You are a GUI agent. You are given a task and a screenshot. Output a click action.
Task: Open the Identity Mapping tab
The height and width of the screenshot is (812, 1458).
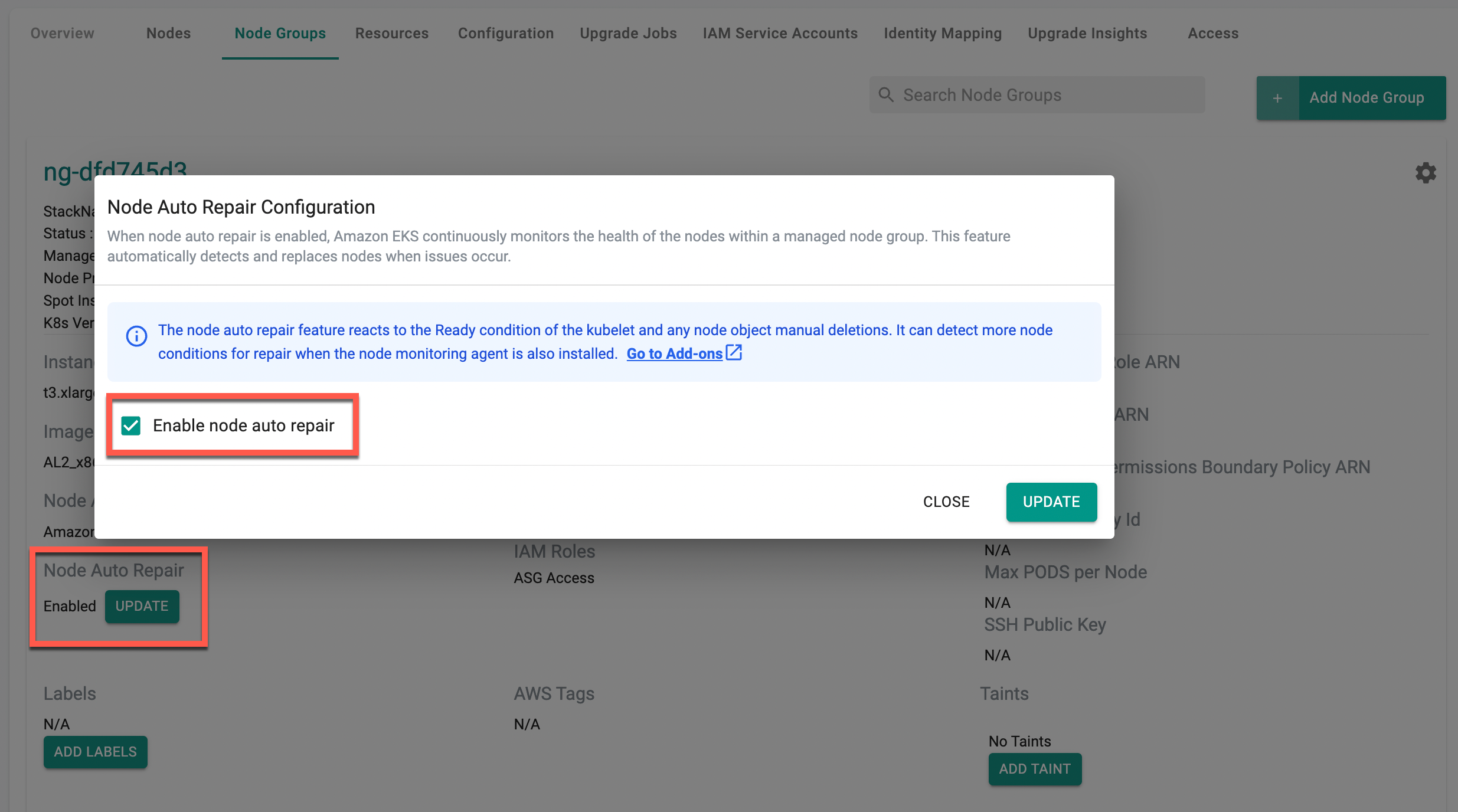(x=943, y=33)
